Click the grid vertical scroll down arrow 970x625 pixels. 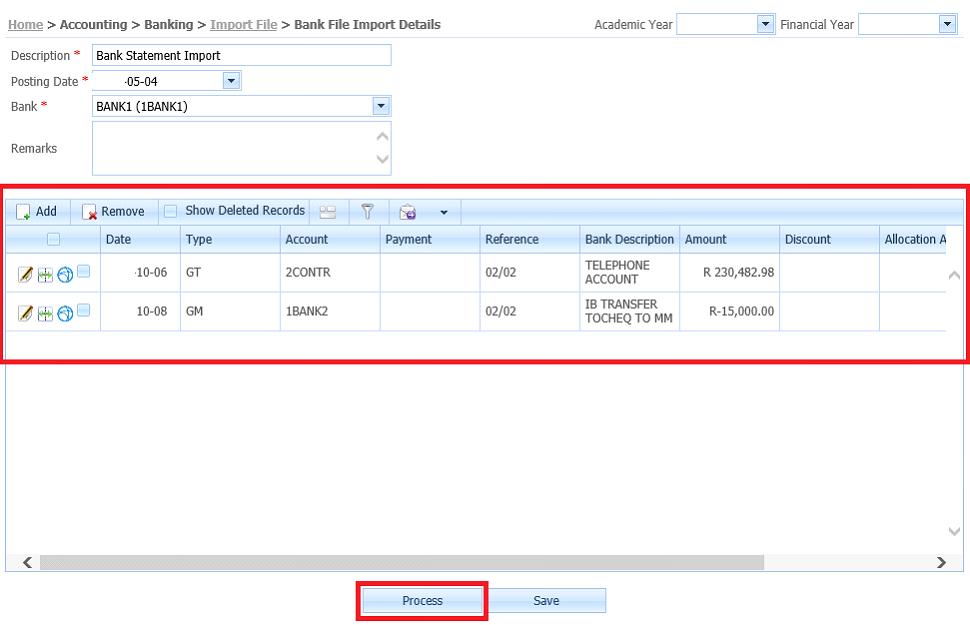(x=955, y=531)
